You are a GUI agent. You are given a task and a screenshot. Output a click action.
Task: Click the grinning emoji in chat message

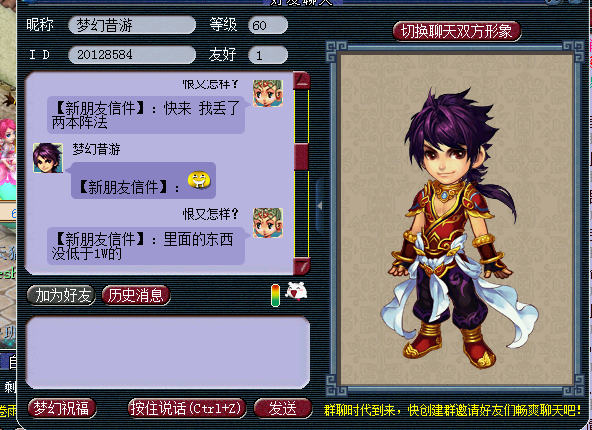199,180
